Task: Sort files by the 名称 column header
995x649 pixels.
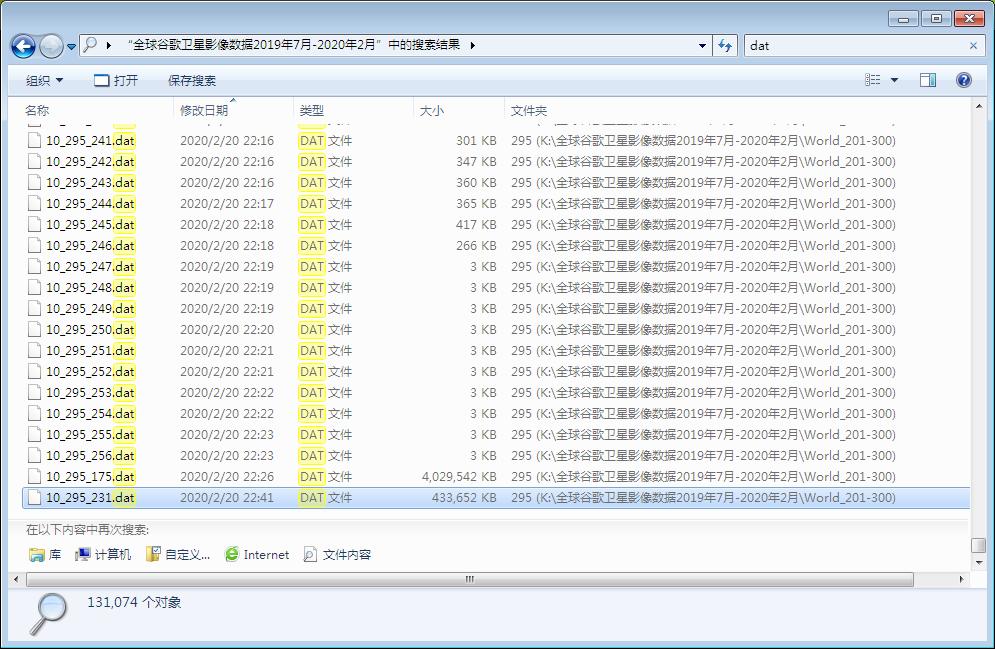Action: pos(37,110)
